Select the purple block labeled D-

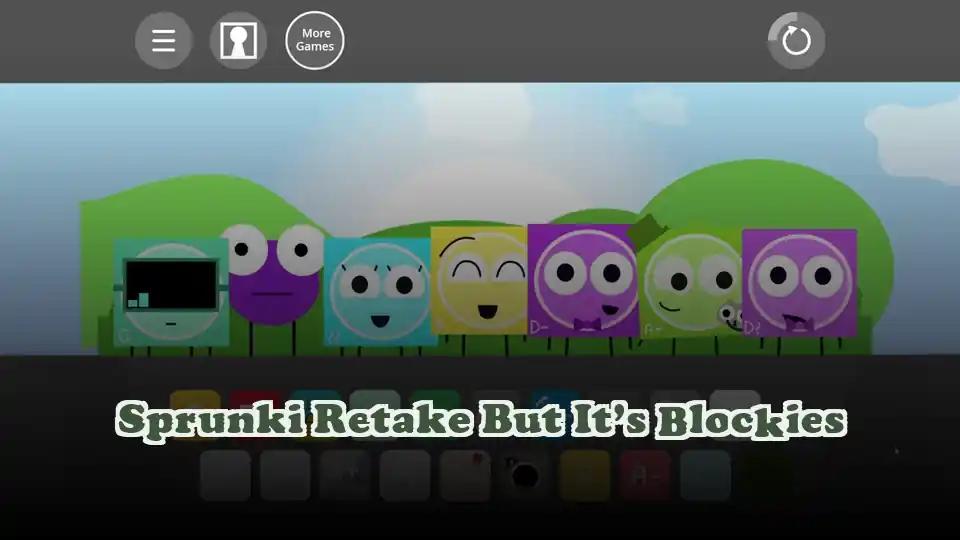point(582,281)
